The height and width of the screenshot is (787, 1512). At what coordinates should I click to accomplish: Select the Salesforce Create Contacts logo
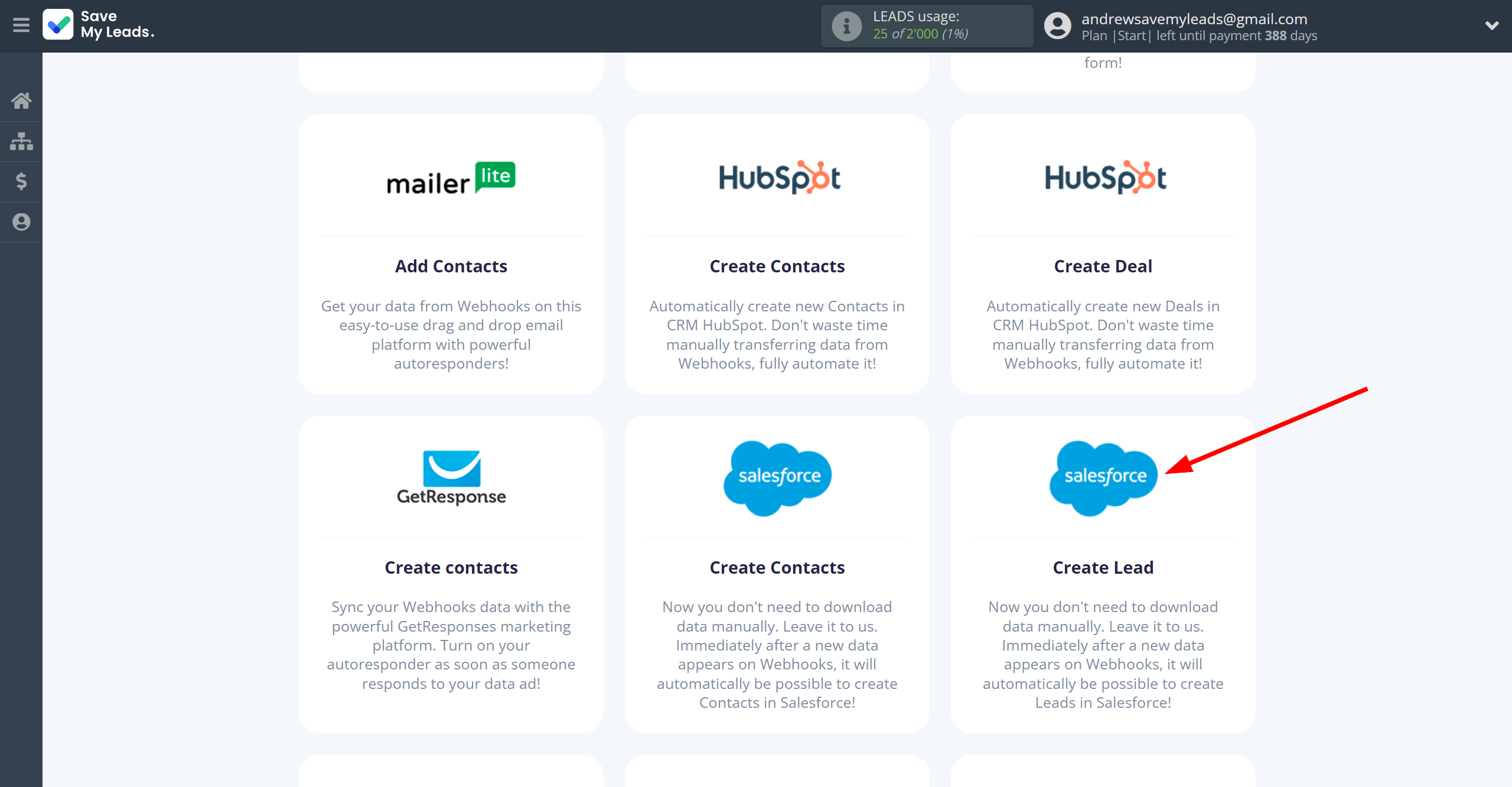click(x=778, y=478)
